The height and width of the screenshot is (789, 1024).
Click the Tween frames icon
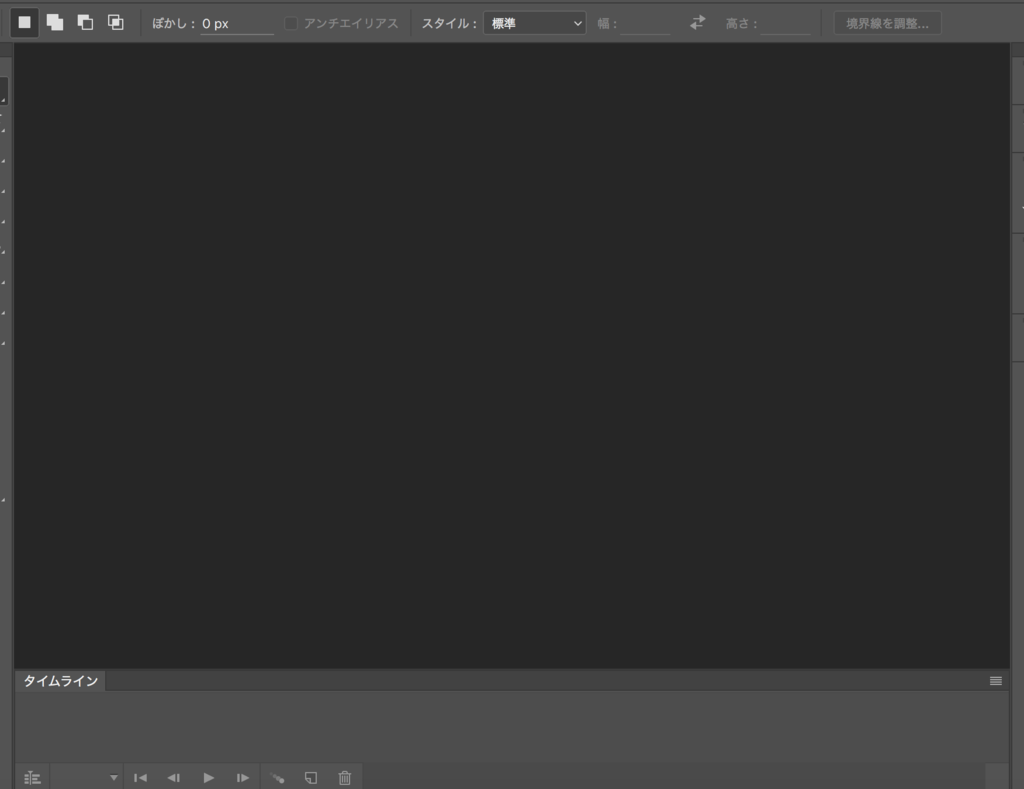278,777
